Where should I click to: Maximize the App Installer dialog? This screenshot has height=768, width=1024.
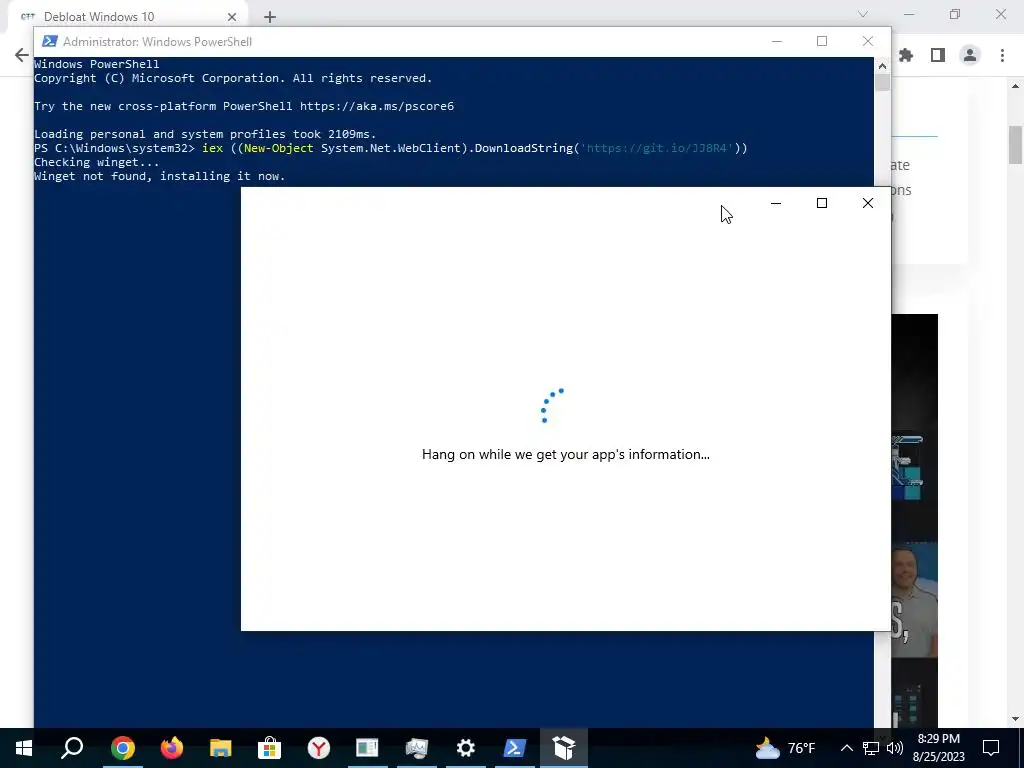pos(822,203)
